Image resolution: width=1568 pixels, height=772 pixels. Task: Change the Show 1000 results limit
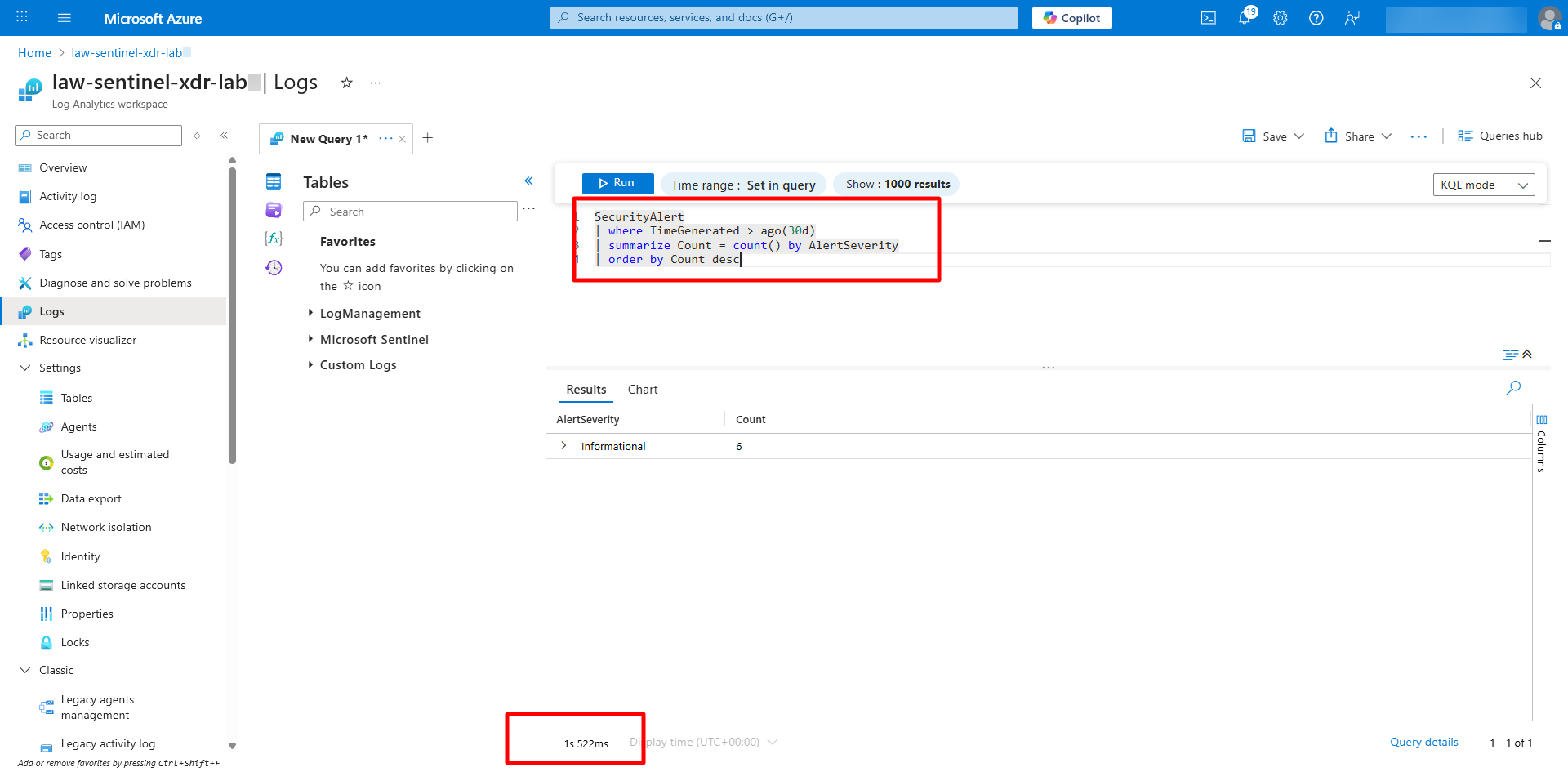pos(898,185)
